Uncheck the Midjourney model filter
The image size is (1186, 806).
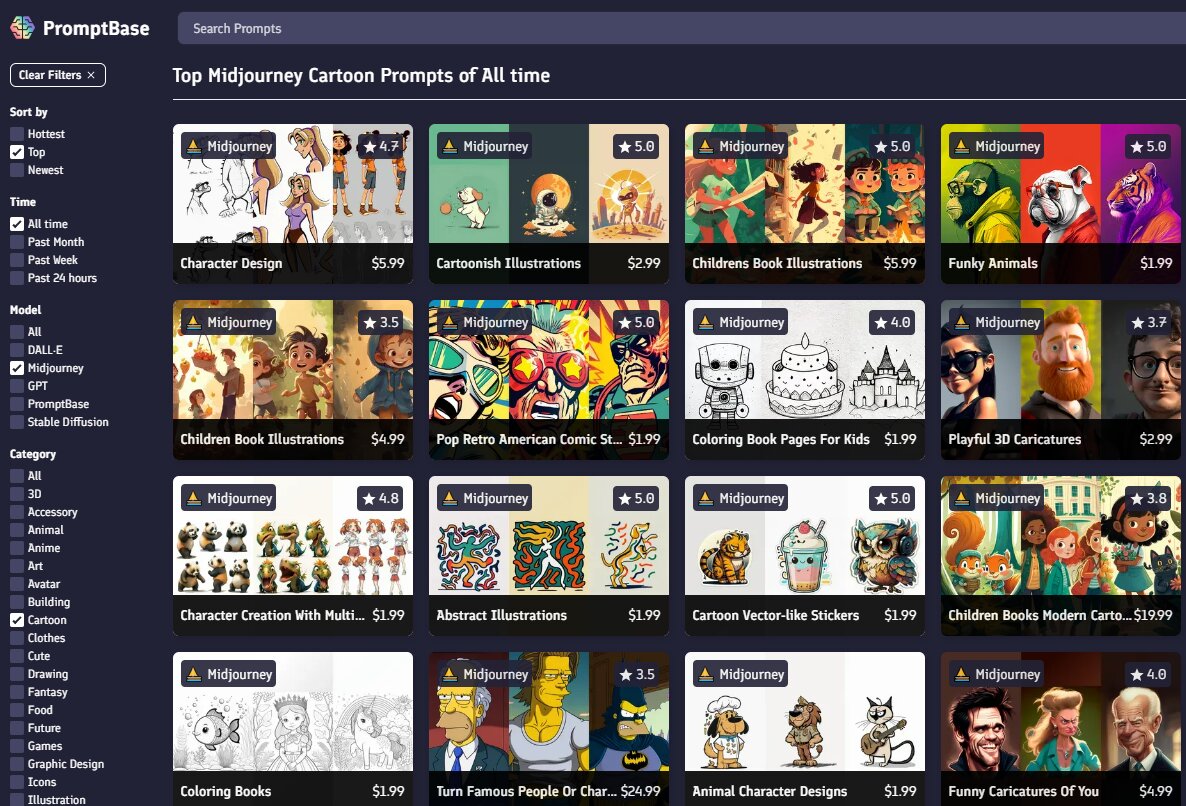coord(17,368)
